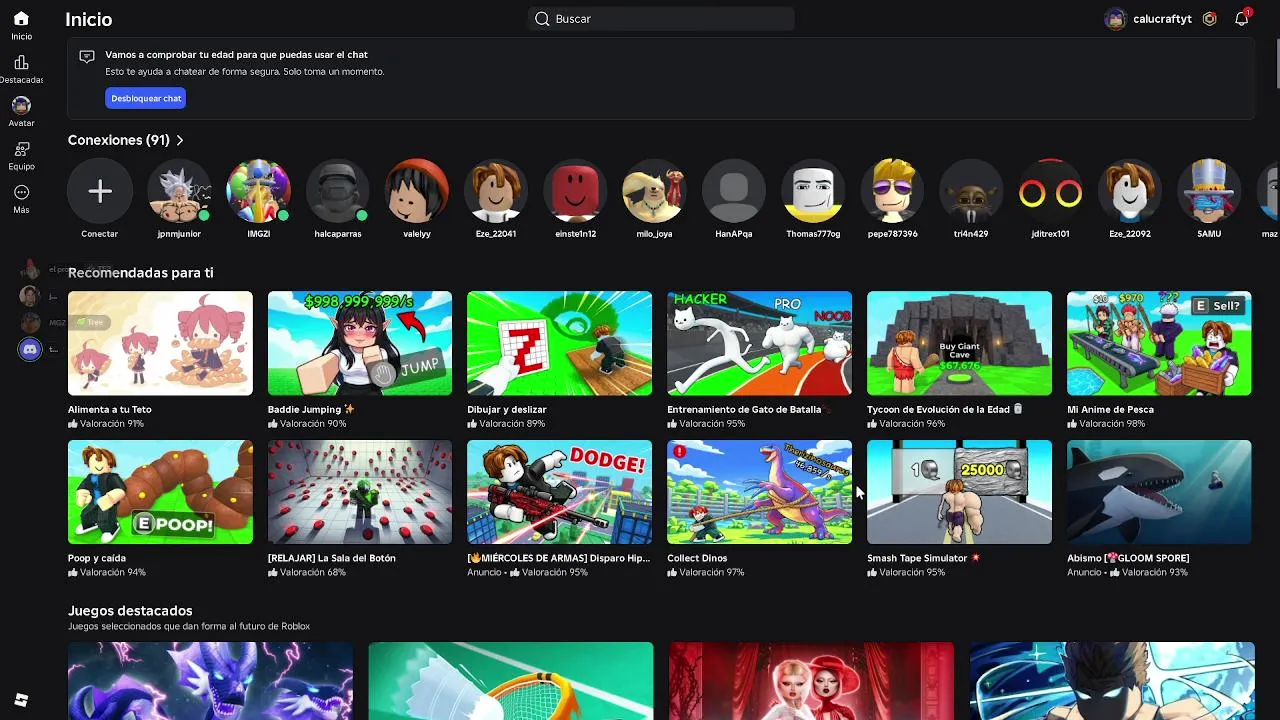Click Poop y caída title text

coord(97,558)
